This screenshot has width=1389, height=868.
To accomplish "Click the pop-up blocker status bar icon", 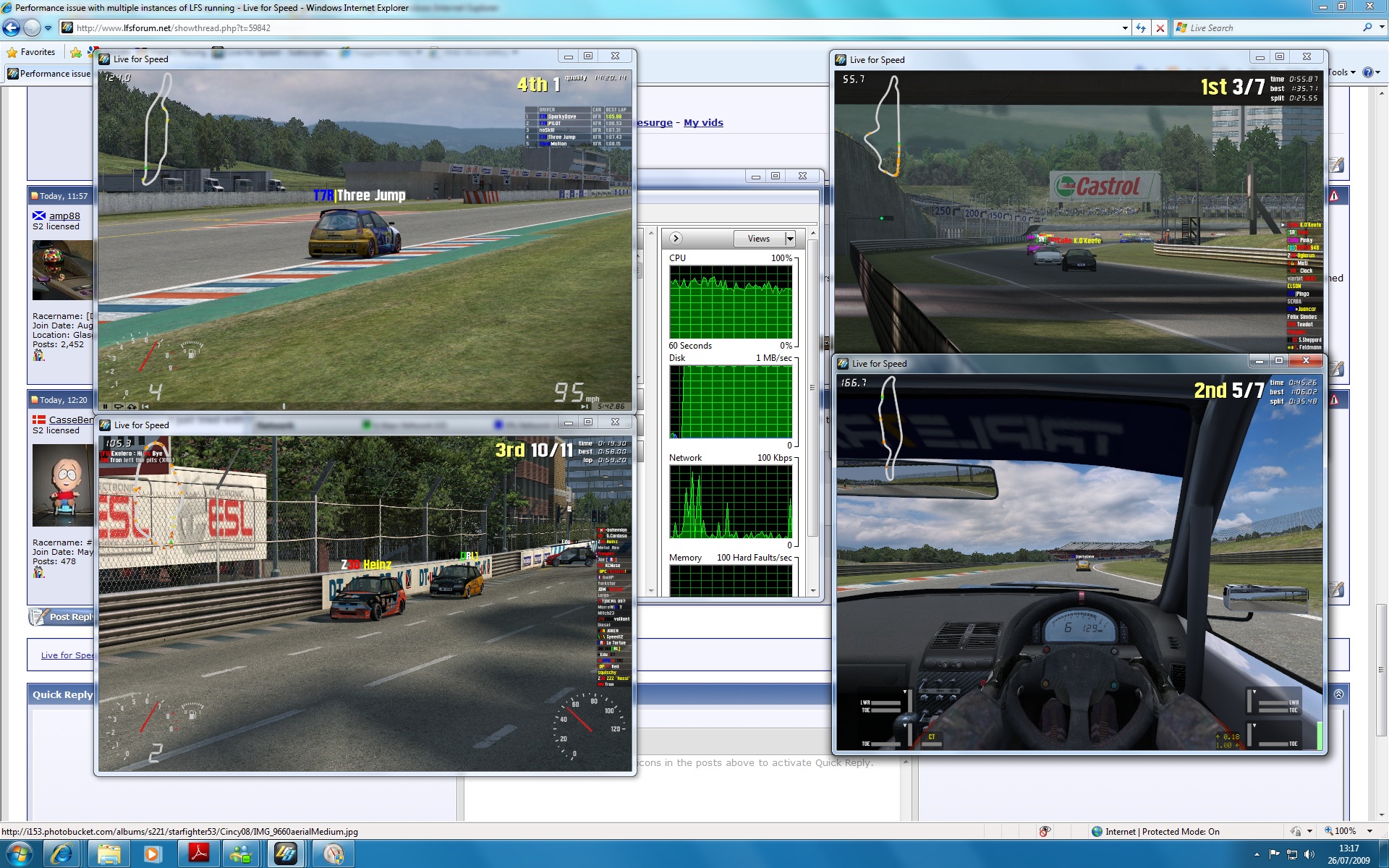I will click(1044, 832).
